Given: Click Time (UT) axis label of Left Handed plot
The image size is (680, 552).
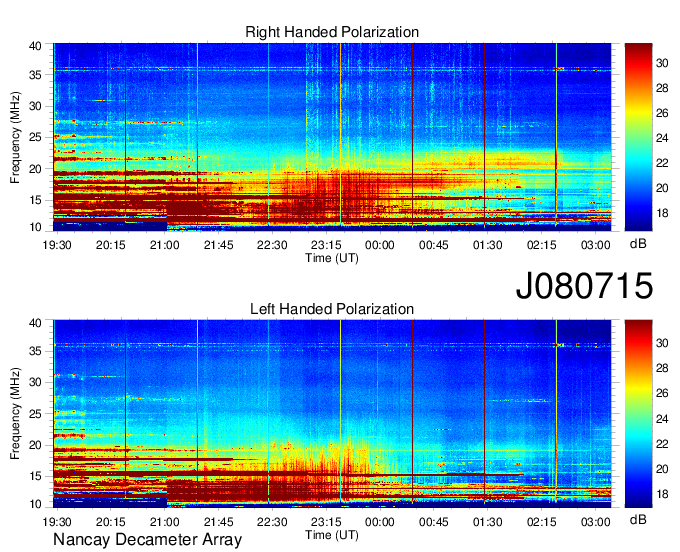Looking at the screenshot, I should (x=332, y=535).
